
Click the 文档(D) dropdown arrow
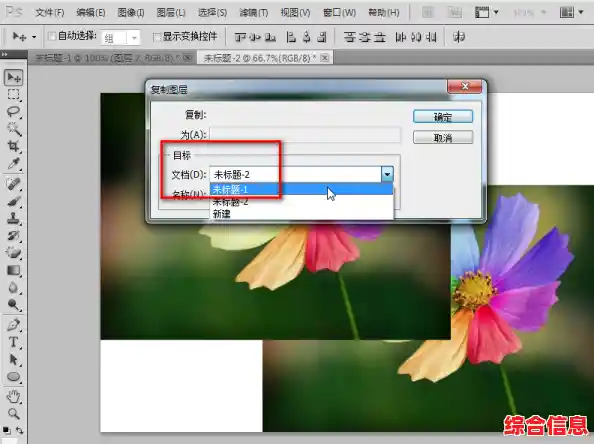387,174
